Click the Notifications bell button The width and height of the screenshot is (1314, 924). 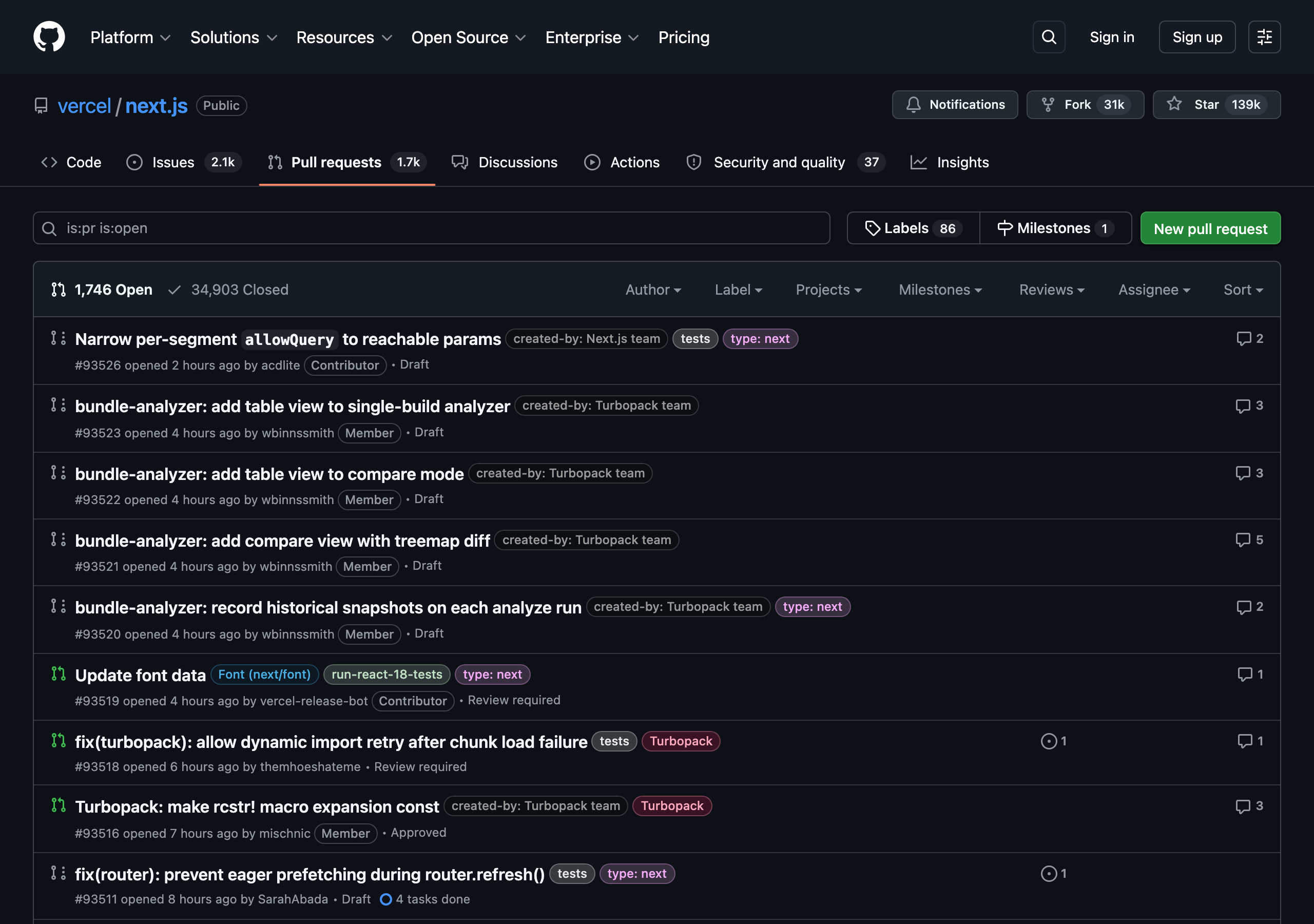point(955,105)
